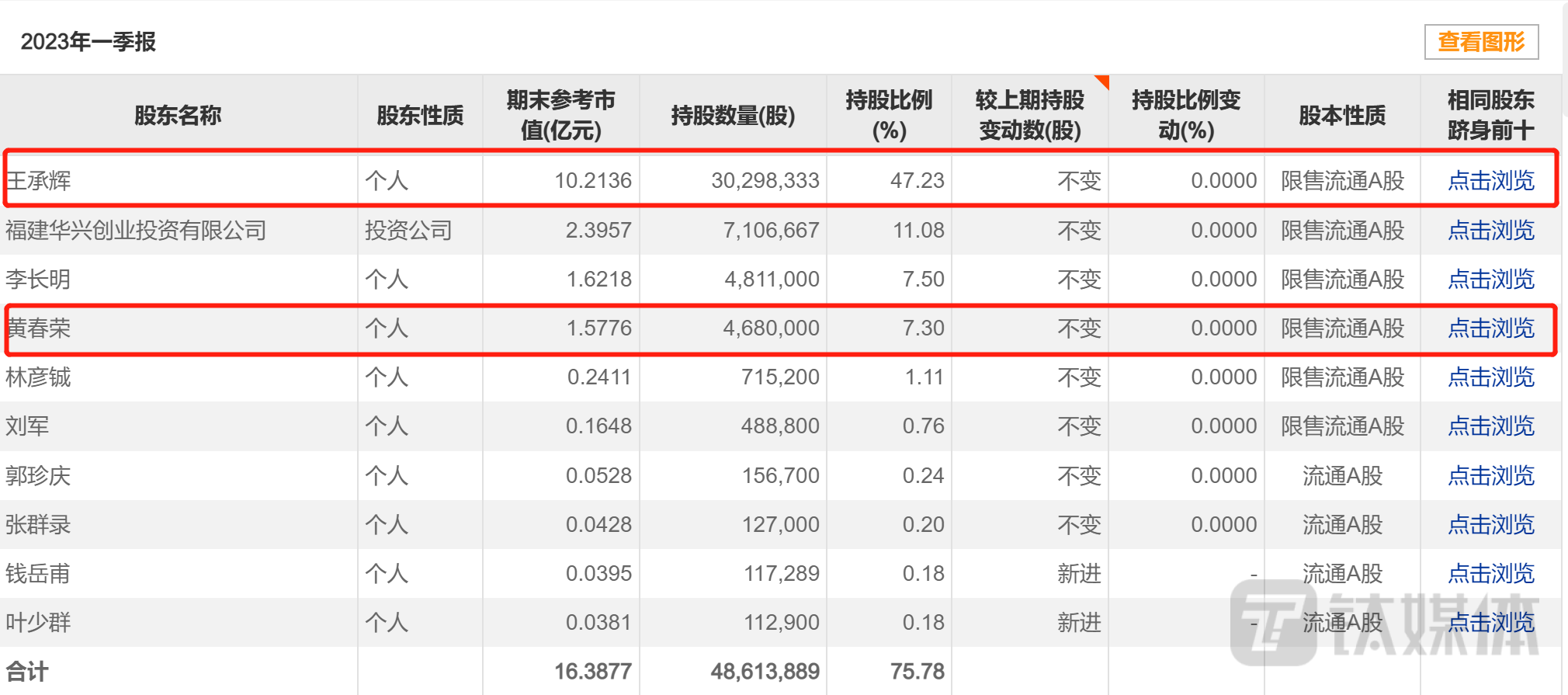This screenshot has width=1568, height=695.
Task: Open 点击浏览 link for 张群录
Action: coord(1490,525)
